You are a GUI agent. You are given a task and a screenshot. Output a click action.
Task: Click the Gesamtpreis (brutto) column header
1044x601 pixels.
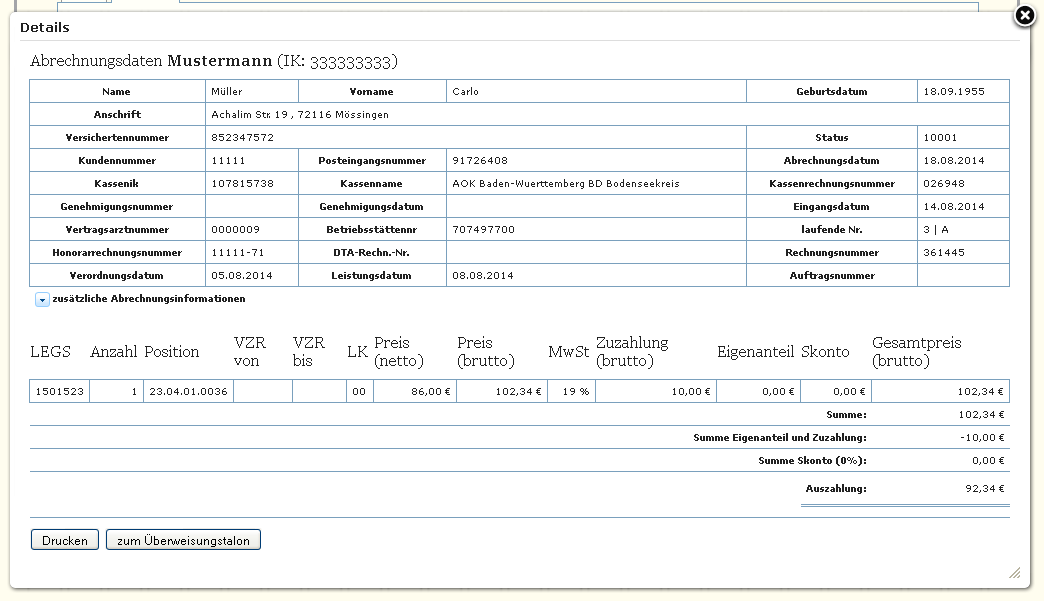pyautogui.click(x=917, y=351)
